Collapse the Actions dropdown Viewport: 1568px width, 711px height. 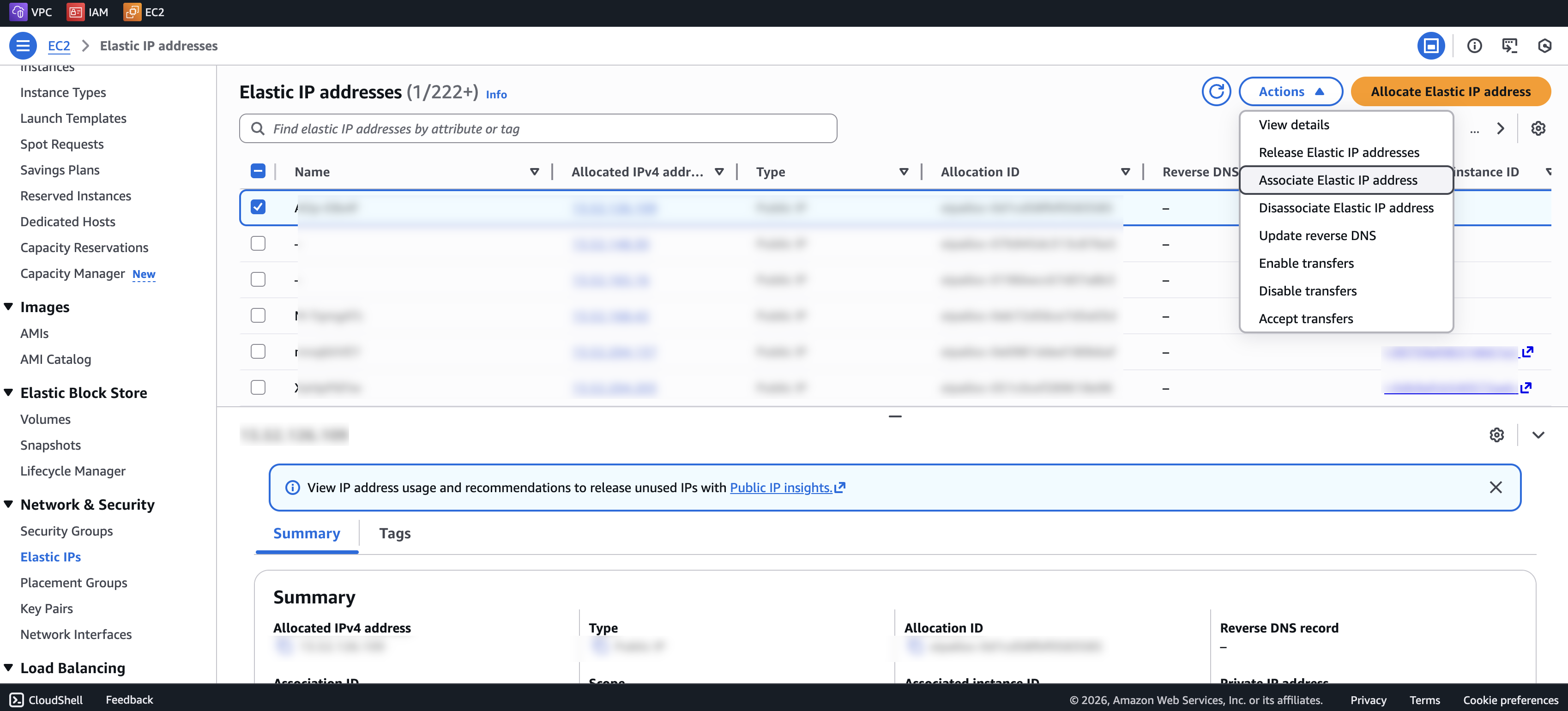[x=1291, y=91]
